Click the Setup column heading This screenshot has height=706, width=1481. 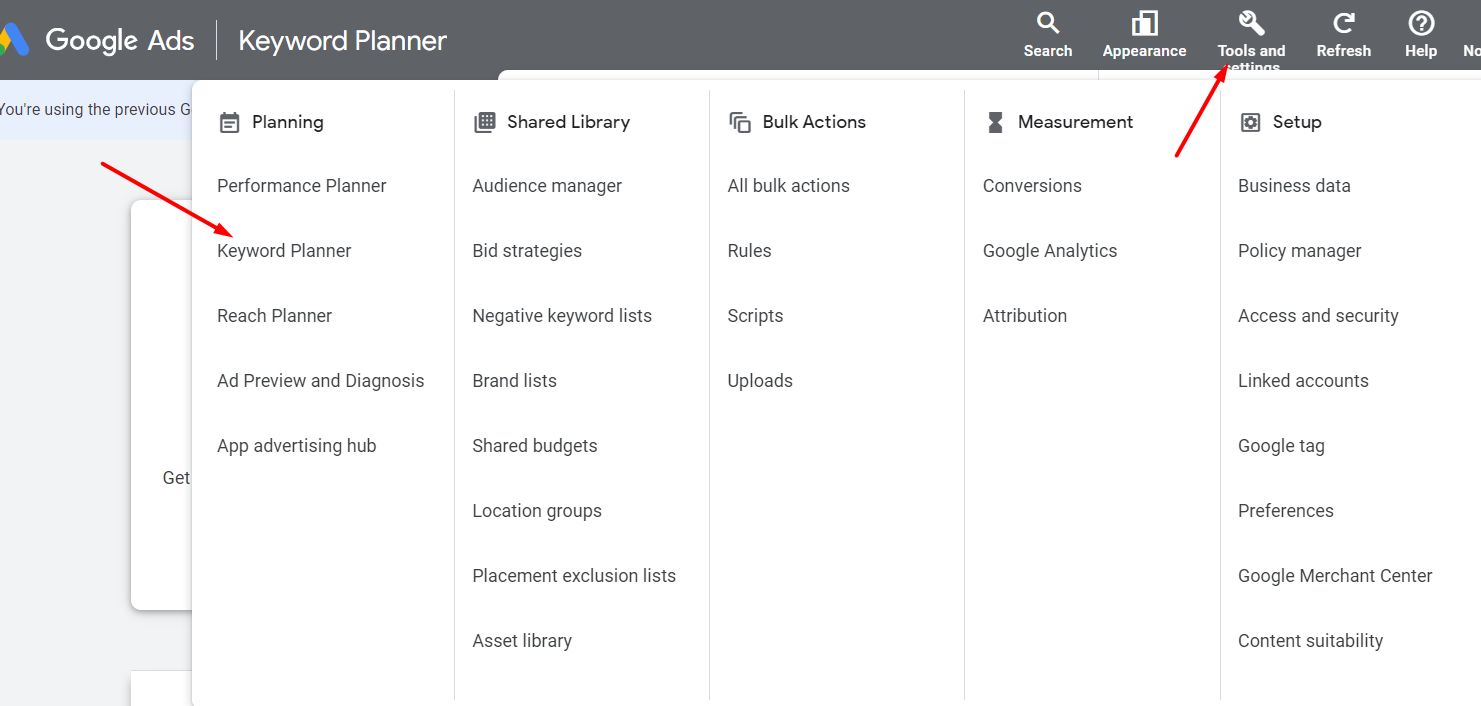click(x=1297, y=122)
